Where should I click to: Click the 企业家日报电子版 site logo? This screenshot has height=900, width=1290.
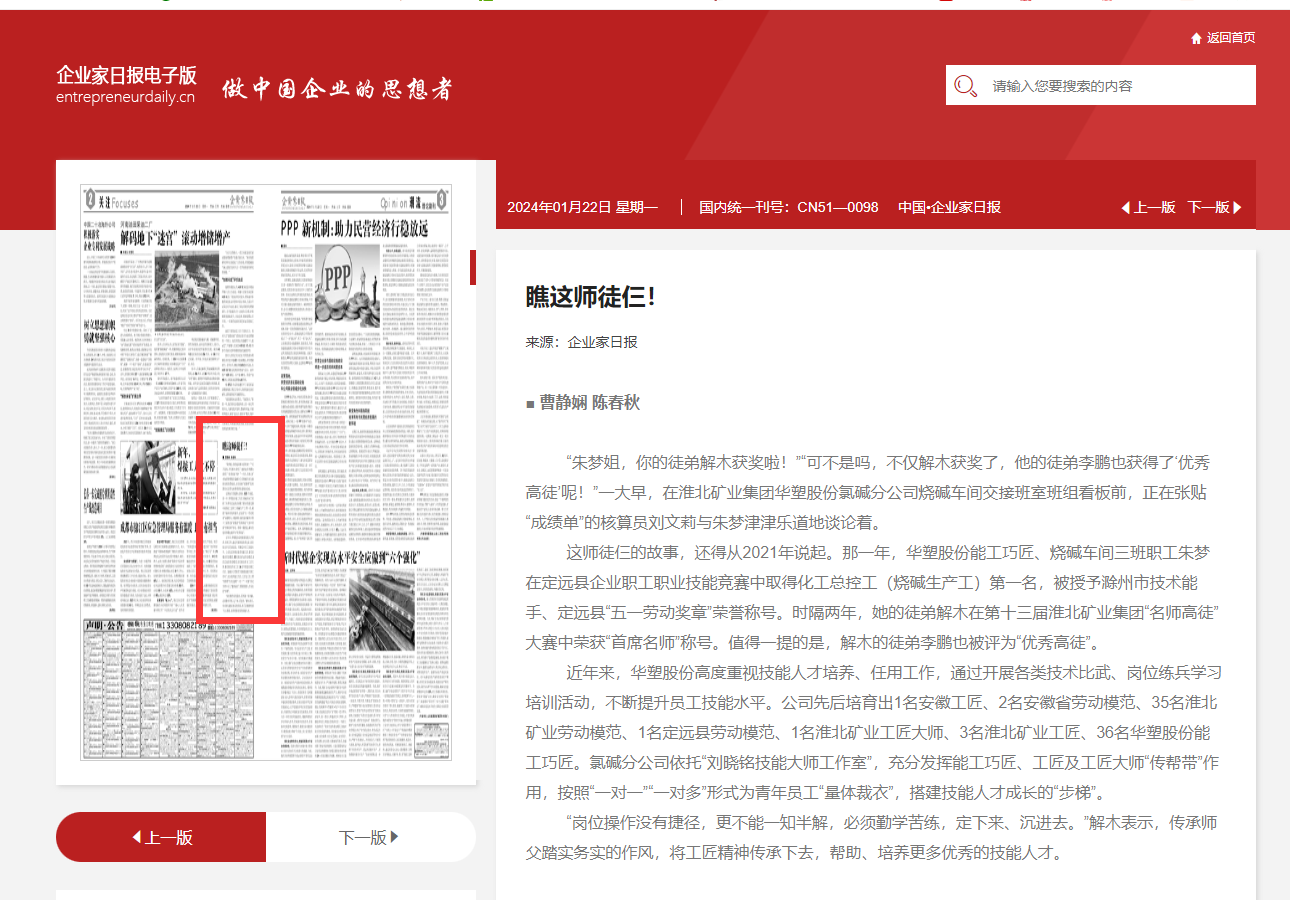coord(126,85)
